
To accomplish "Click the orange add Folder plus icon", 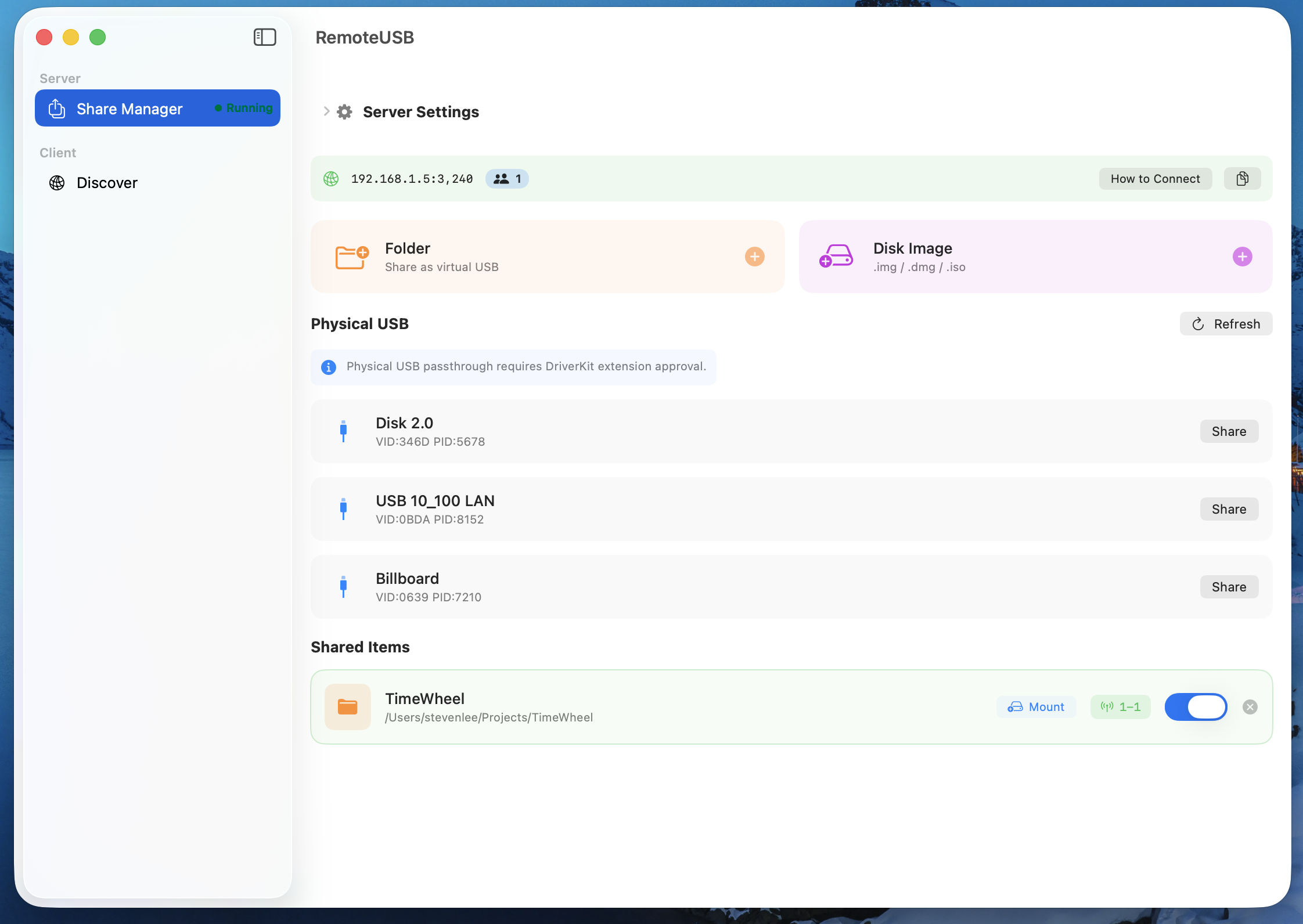I will 754,257.
